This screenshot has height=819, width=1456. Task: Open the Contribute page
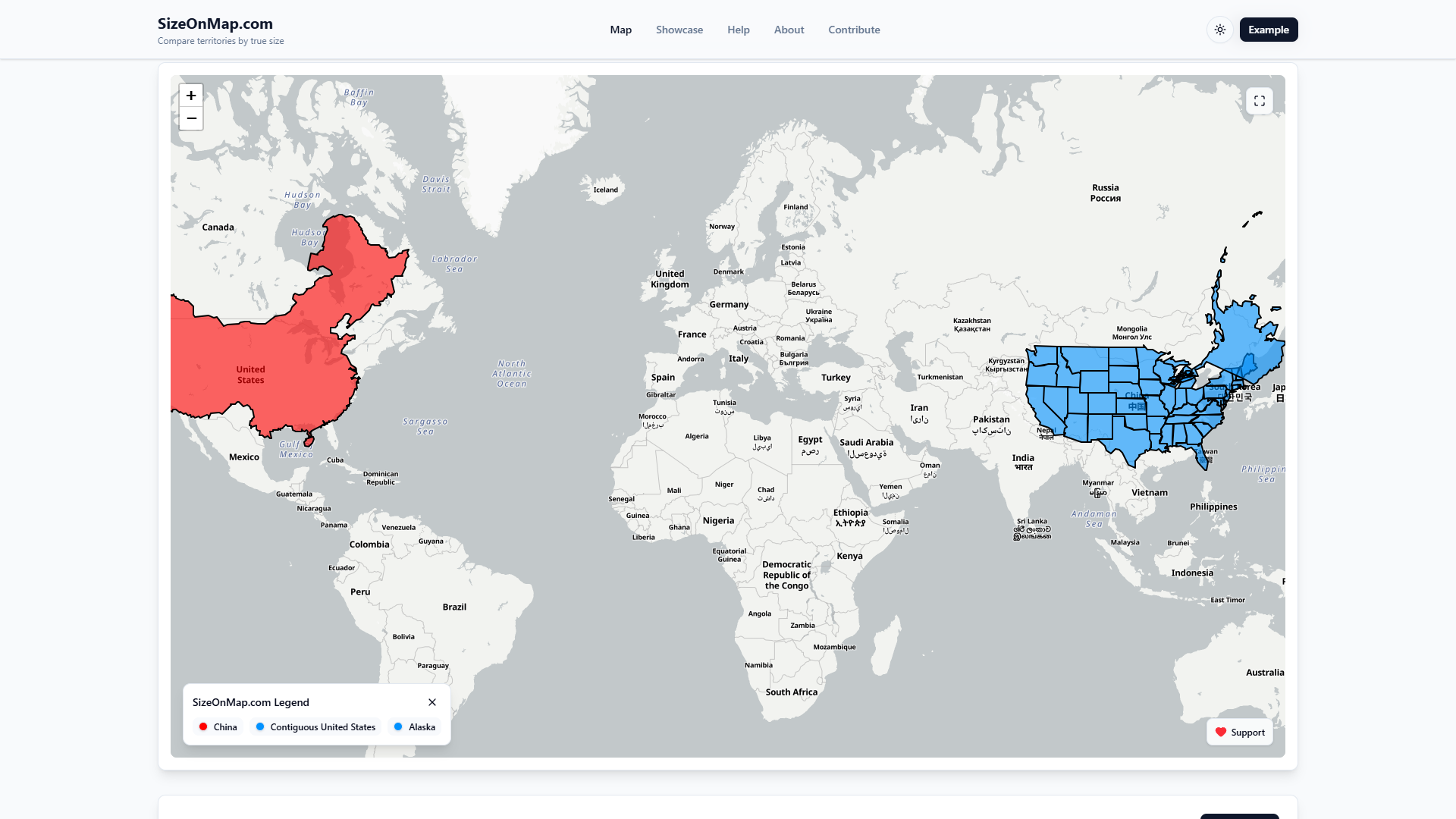coord(854,30)
